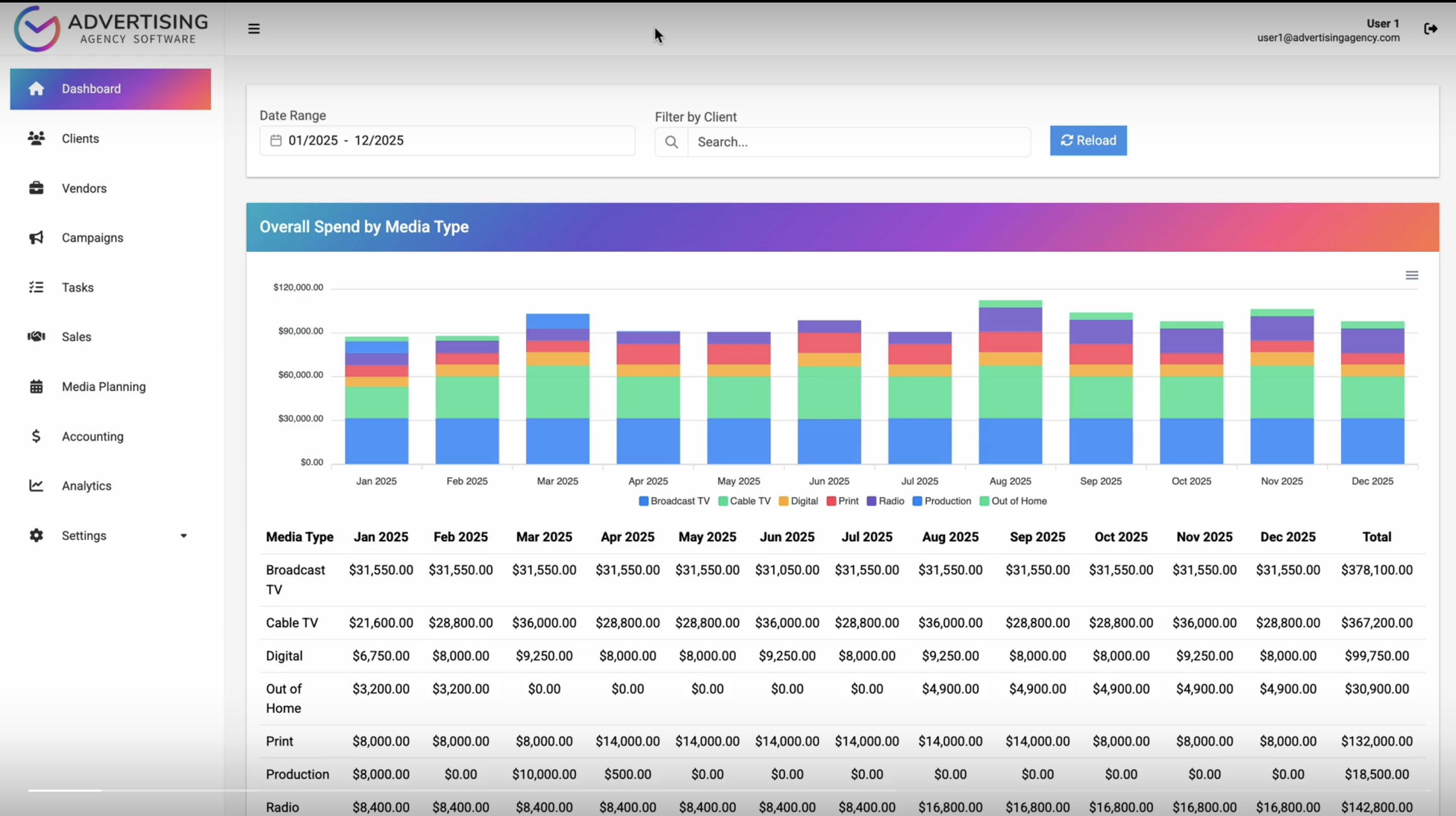Screen dimensions: 1456x816
Task: Click the Clients people icon
Action: [36, 139]
